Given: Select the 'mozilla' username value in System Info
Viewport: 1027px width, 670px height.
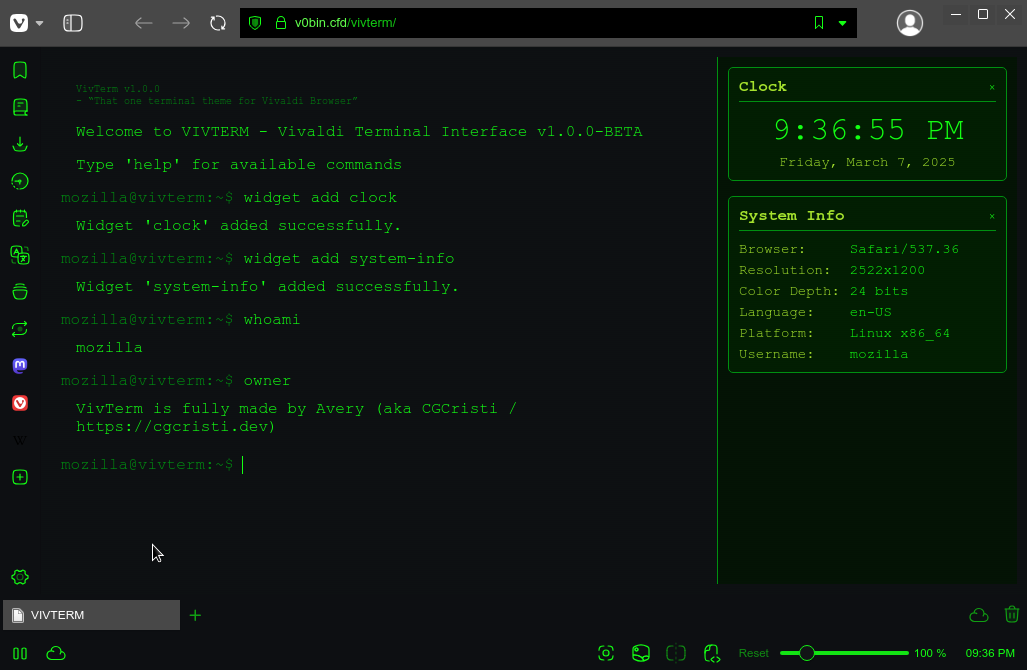Looking at the screenshot, I should 879,354.
